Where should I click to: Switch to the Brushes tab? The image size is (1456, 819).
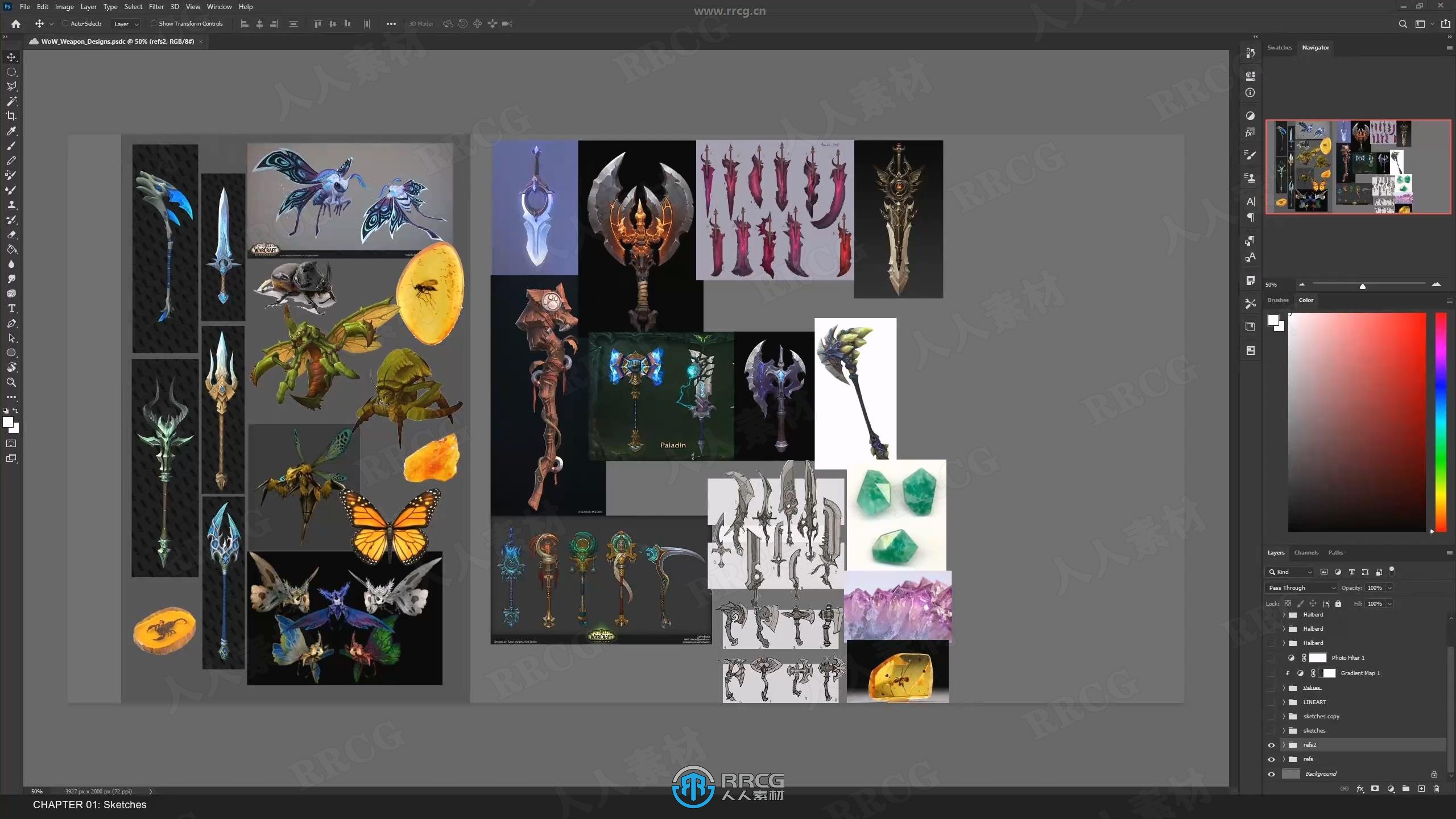click(x=1278, y=300)
